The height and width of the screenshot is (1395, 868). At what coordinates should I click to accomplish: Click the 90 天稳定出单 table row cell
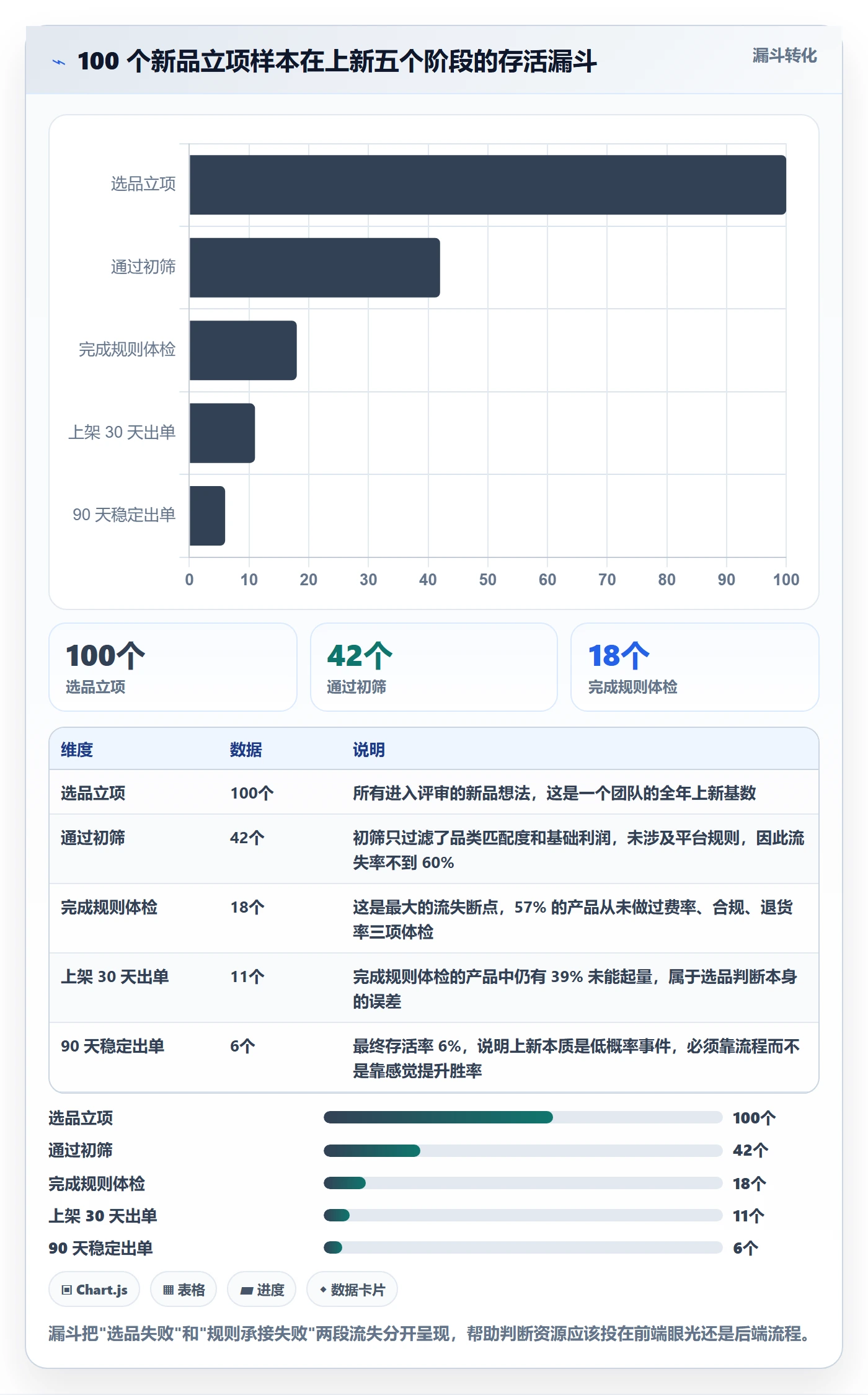tap(113, 1046)
